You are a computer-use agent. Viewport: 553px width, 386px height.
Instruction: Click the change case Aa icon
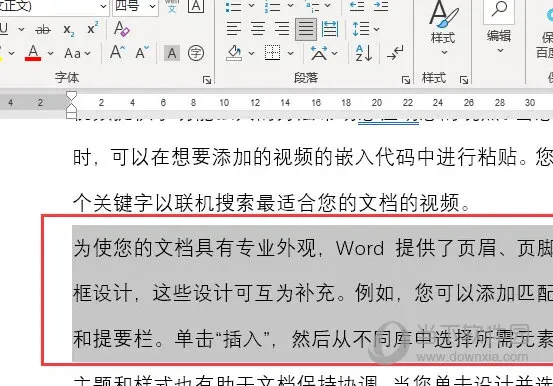(73, 53)
